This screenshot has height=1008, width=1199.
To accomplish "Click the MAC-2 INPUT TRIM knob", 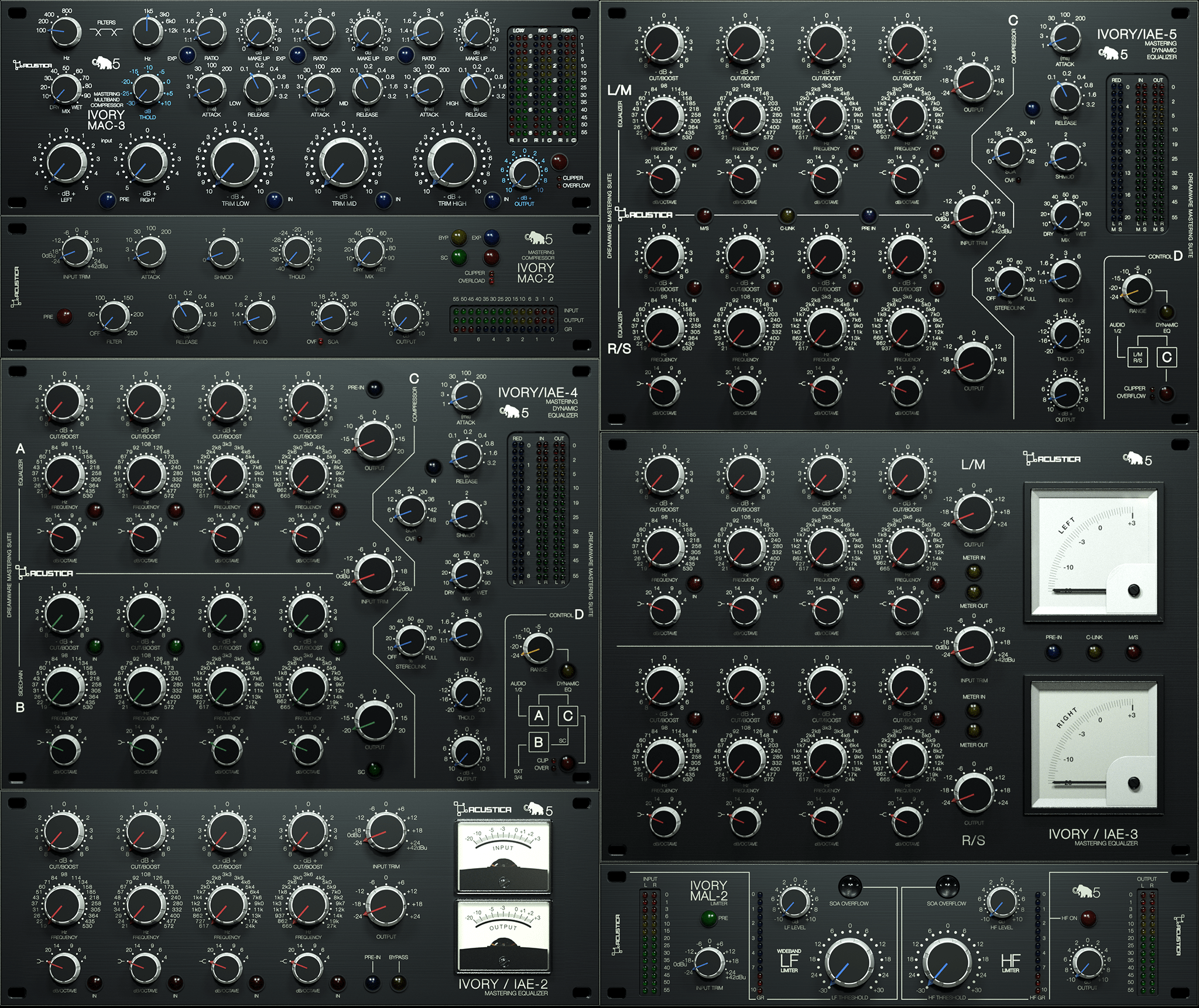I will (x=77, y=253).
